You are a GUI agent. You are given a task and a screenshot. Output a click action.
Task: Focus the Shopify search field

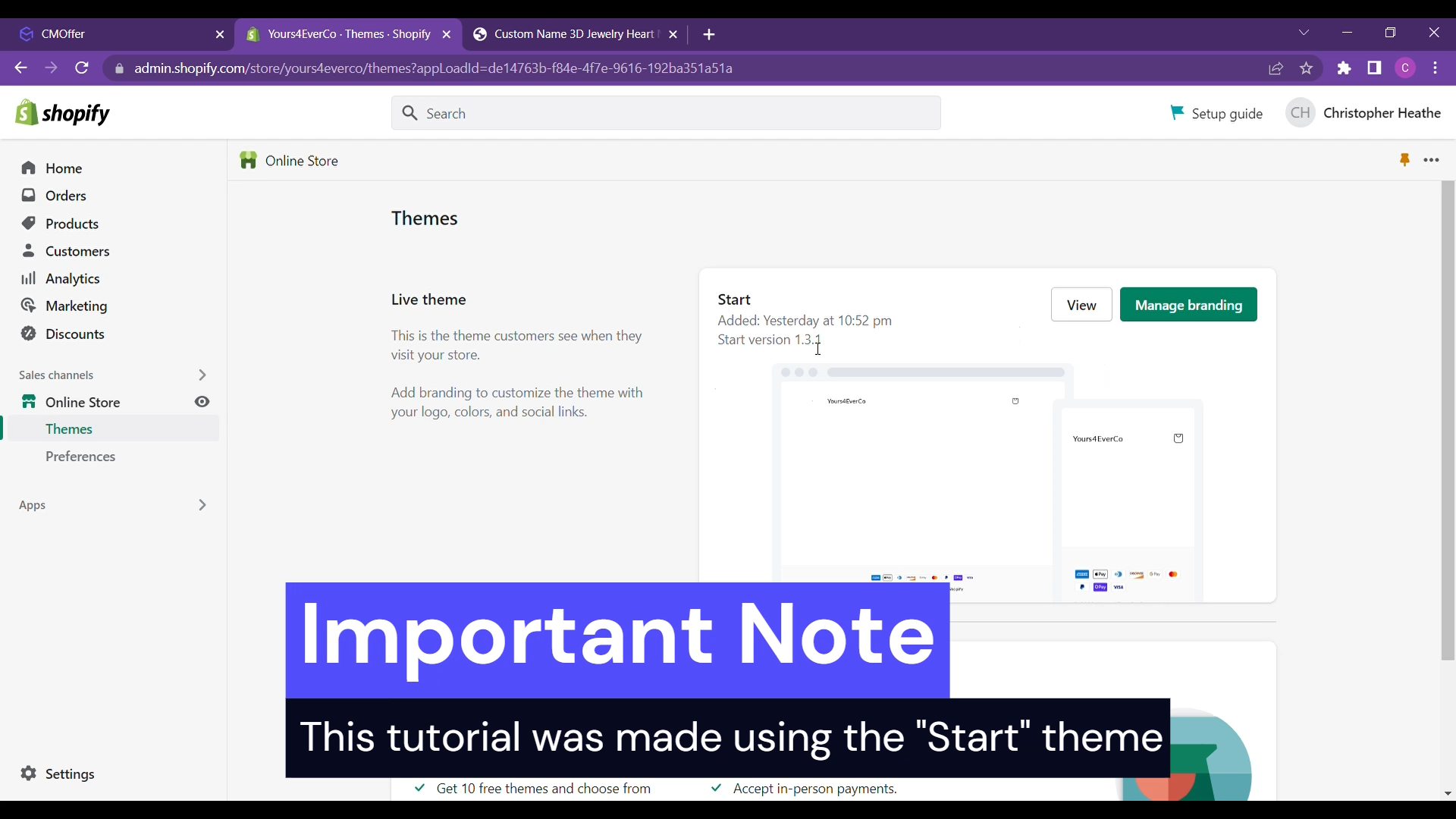[x=666, y=113]
